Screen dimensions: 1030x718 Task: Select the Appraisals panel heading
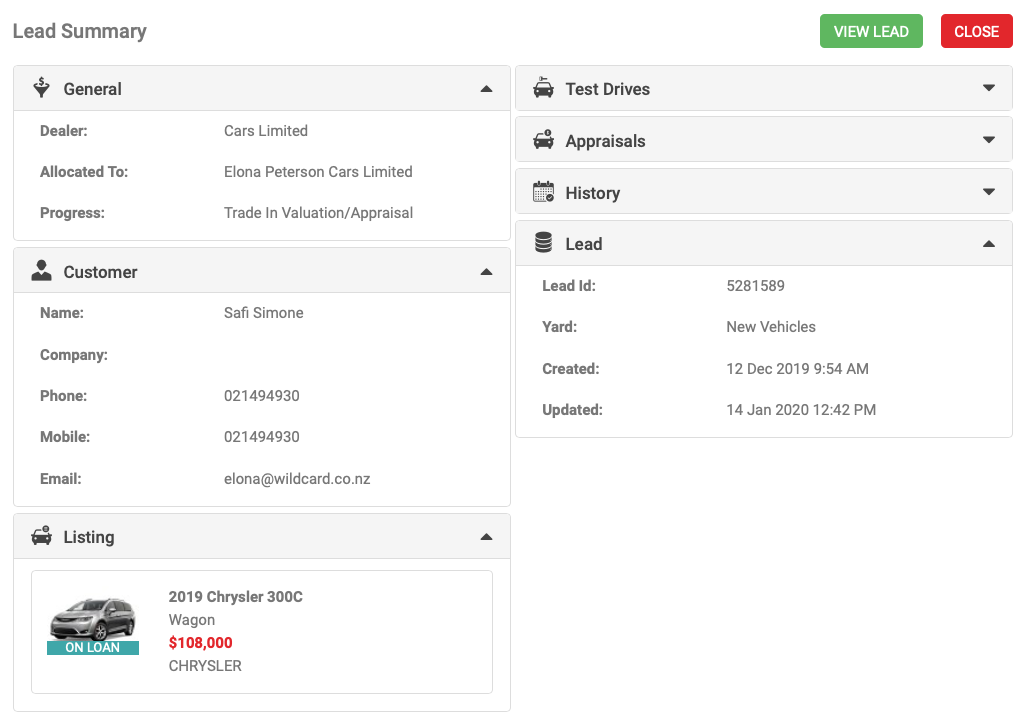point(605,141)
